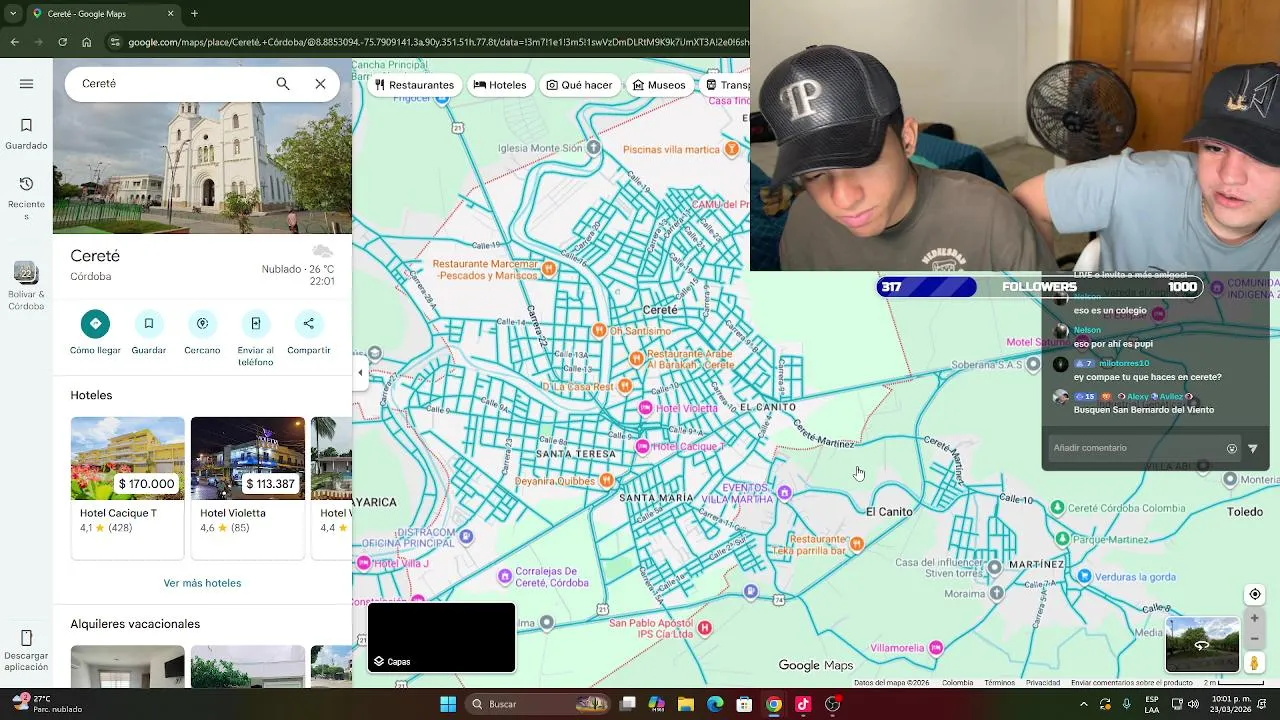Image resolution: width=1280 pixels, height=720 pixels.
Task: Show hidden system tray icons
Action: [1084, 704]
